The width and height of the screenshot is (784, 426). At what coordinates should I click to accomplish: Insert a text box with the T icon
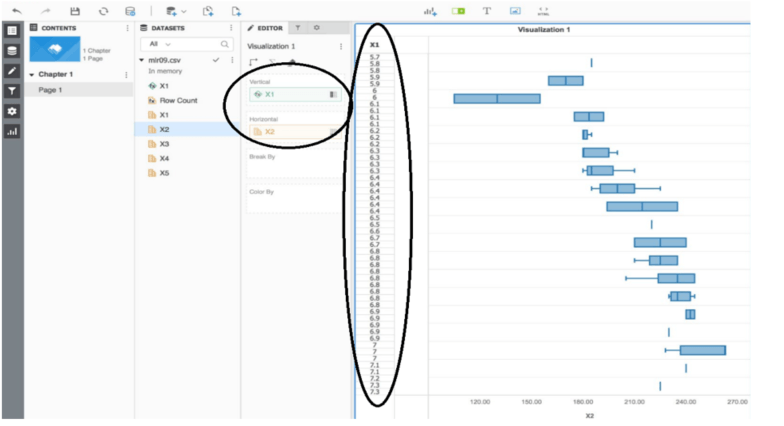[487, 10]
